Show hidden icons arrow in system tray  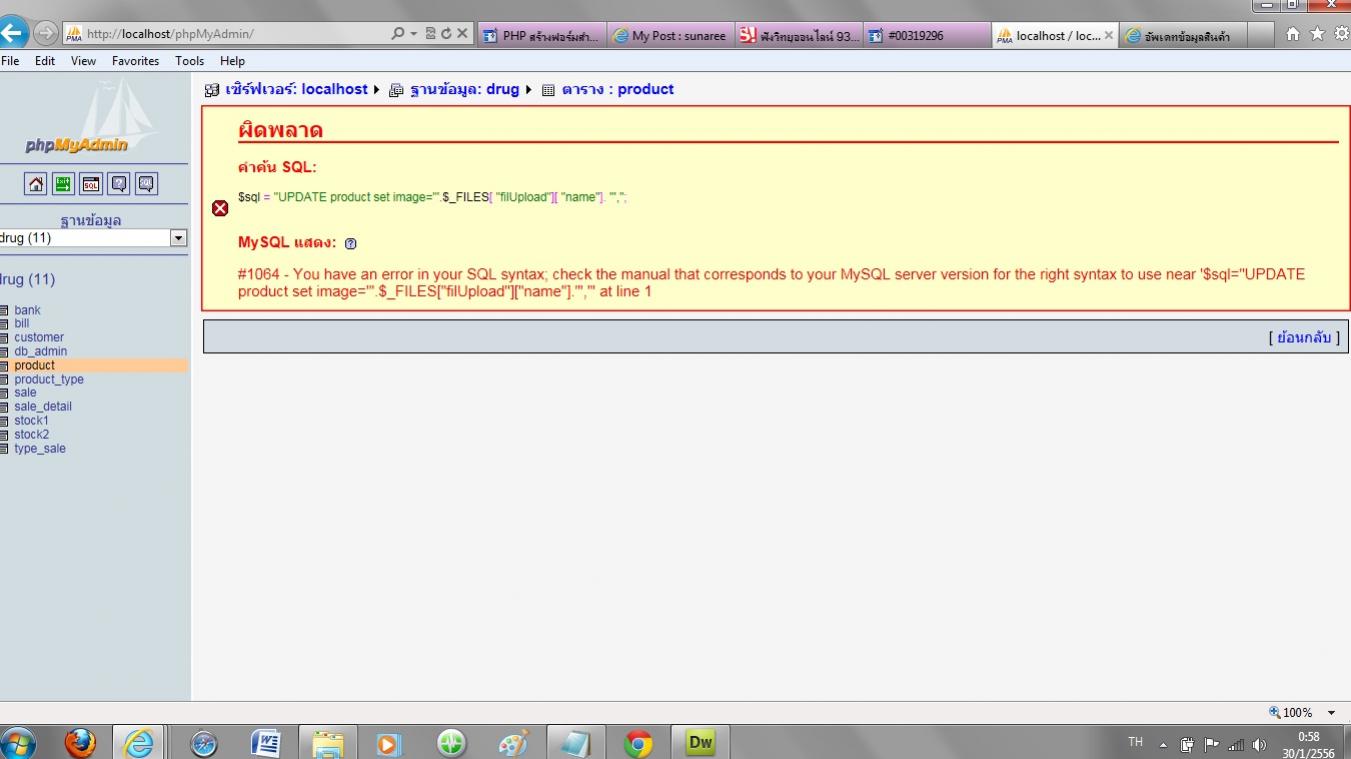point(1163,745)
